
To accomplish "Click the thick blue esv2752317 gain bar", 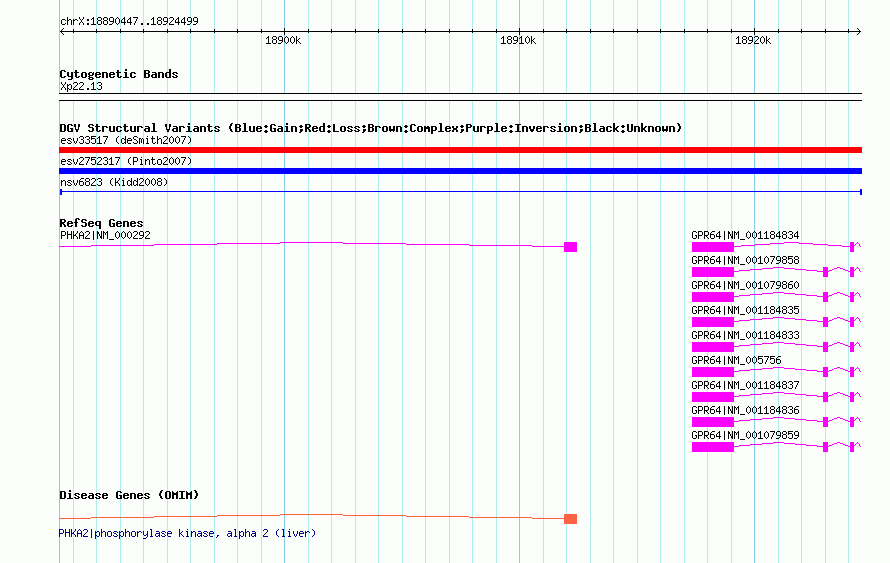I will click(460, 171).
